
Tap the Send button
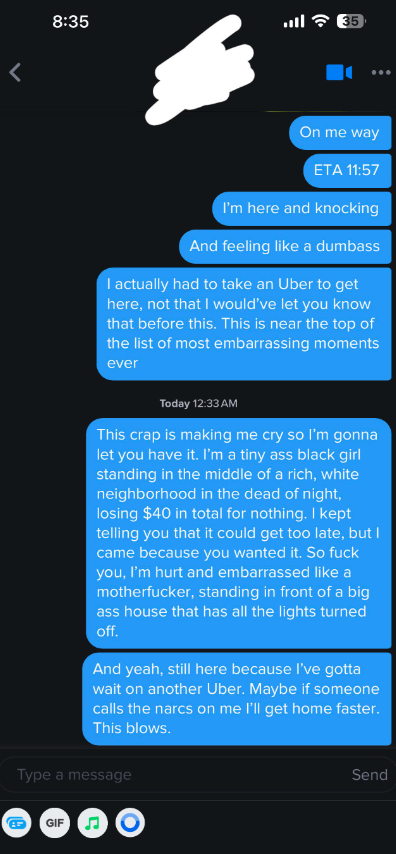tap(369, 774)
